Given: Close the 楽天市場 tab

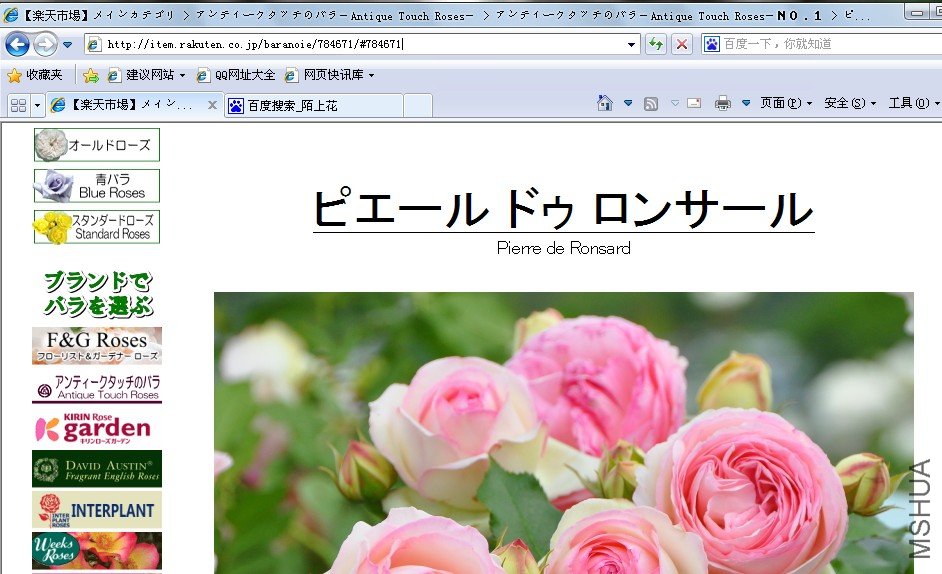Looking at the screenshot, I should pyautogui.click(x=212, y=105).
